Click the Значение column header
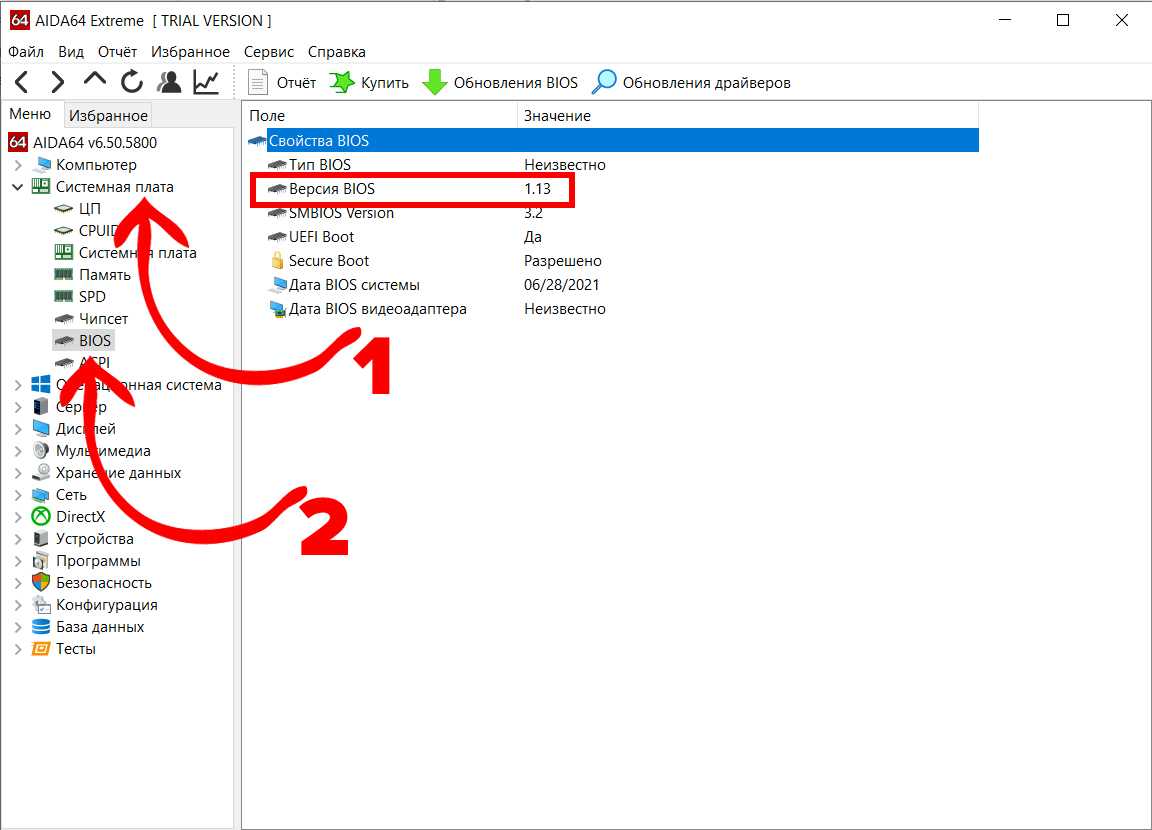This screenshot has height=830, width=1152. [557, 116]
